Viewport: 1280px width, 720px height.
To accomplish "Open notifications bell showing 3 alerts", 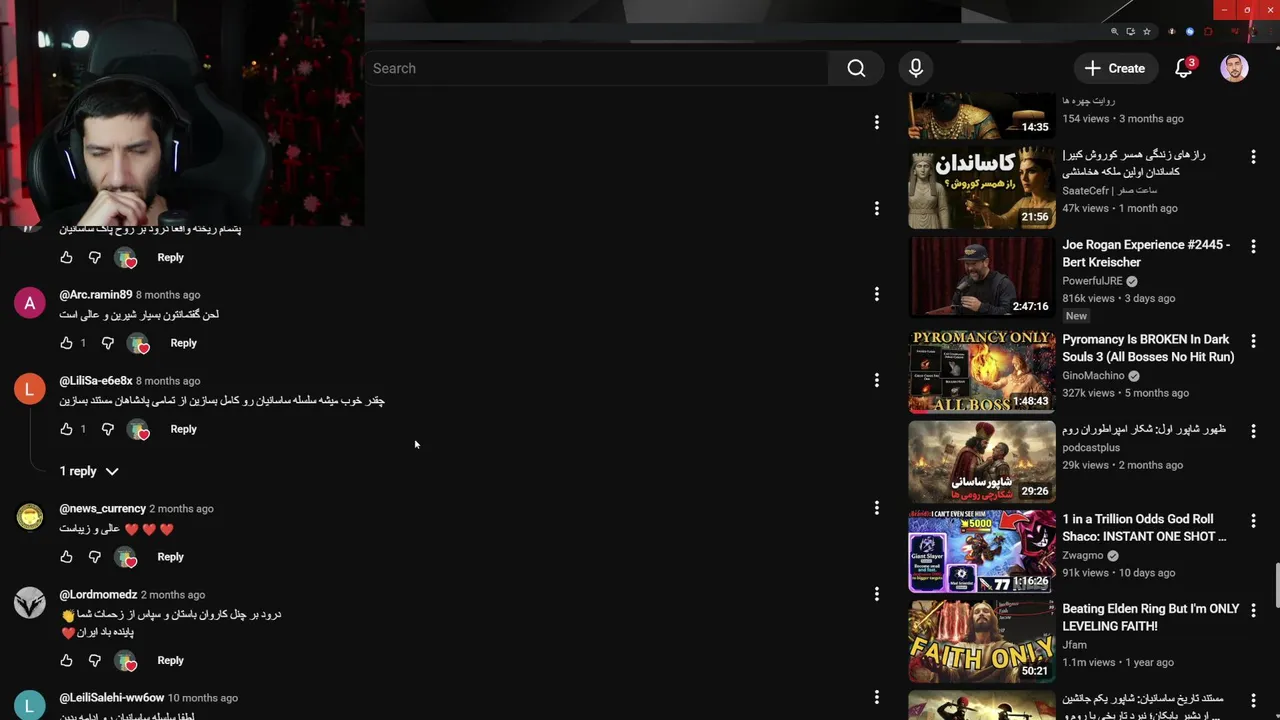I will pyautogui.click(x=1184, y=68).
